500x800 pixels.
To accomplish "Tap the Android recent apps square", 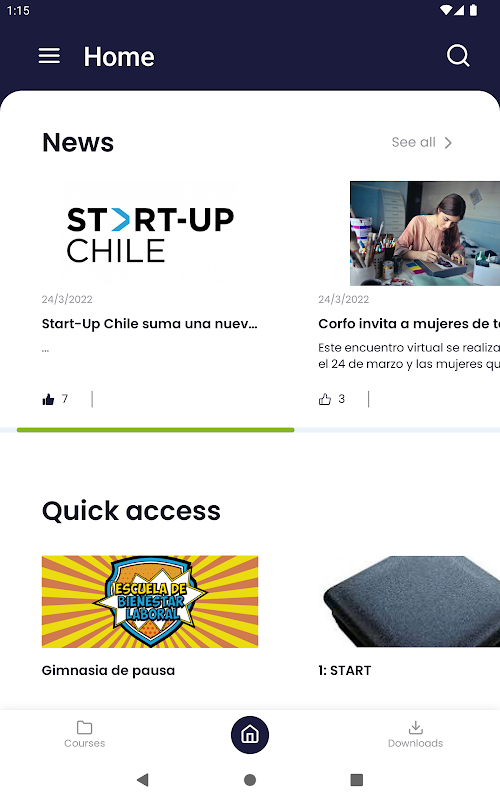I will coord(357,780).
